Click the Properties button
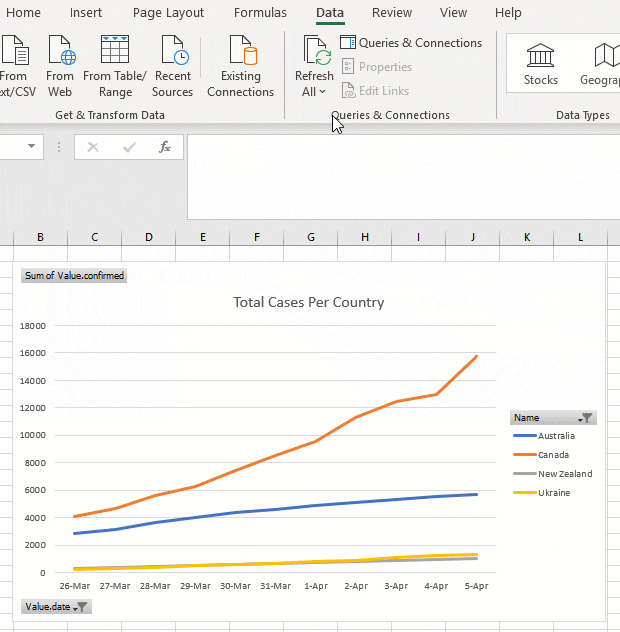Screen dimensions: 620x632 click(x=377, y=67)
